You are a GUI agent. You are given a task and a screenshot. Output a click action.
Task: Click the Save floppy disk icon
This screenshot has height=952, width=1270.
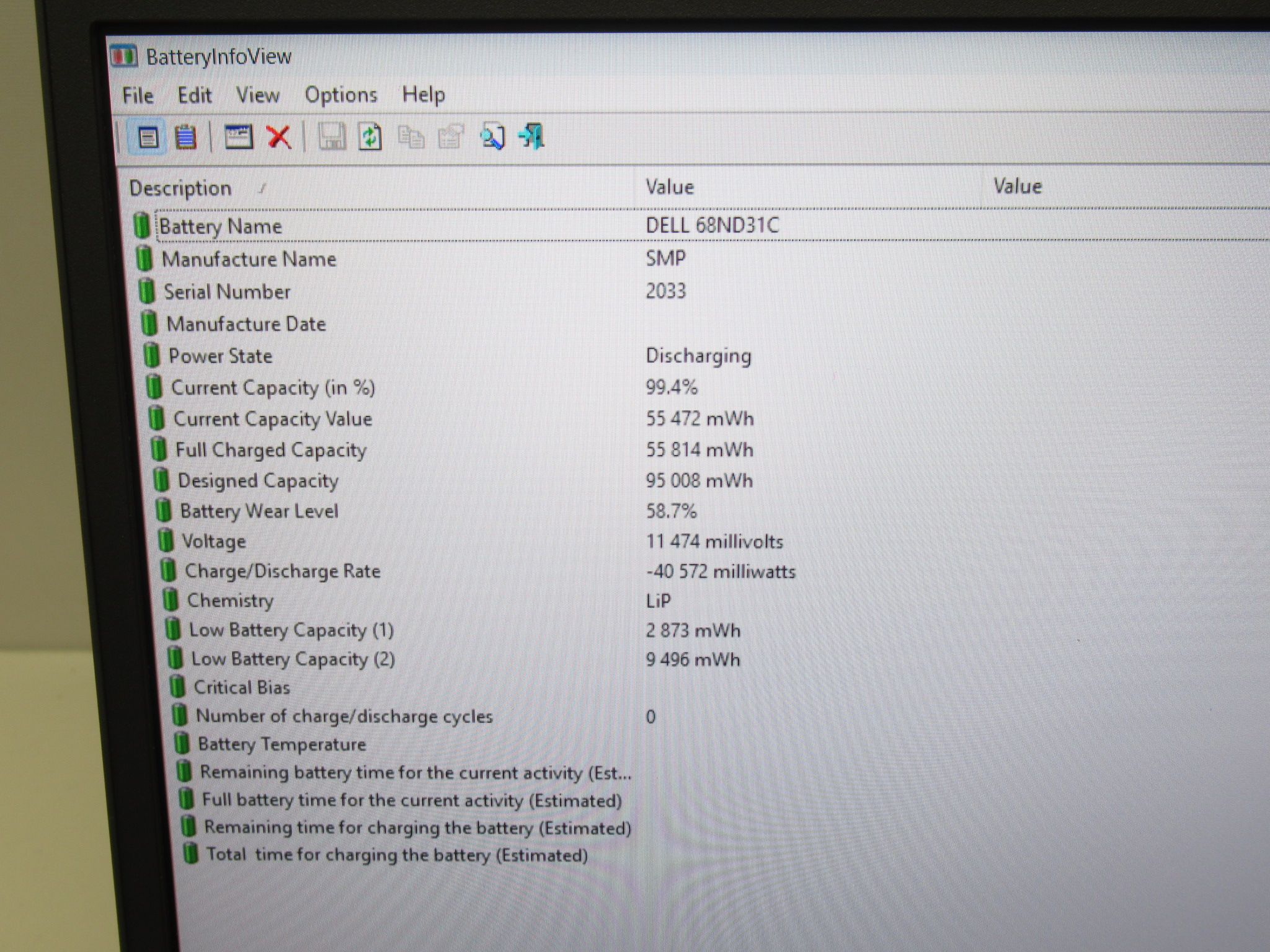click(x=332, y=136)
